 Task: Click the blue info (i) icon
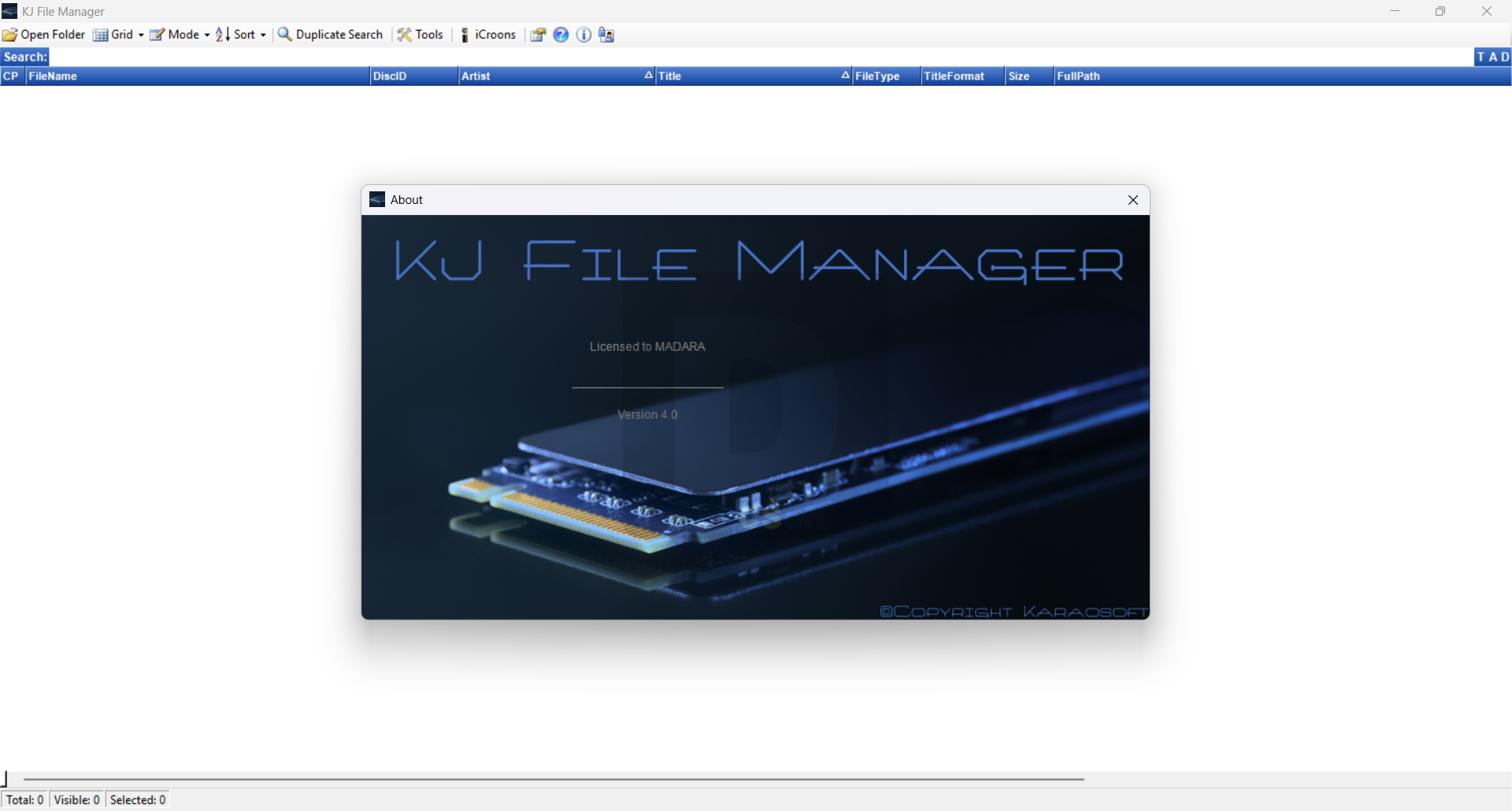pos(584,35)
